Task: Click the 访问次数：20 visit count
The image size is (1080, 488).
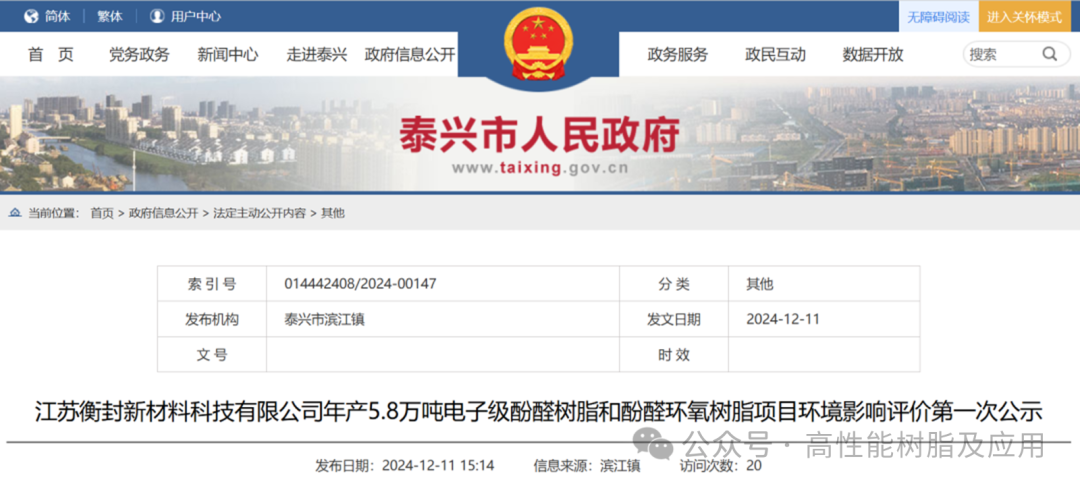Action: coord(720,466)
